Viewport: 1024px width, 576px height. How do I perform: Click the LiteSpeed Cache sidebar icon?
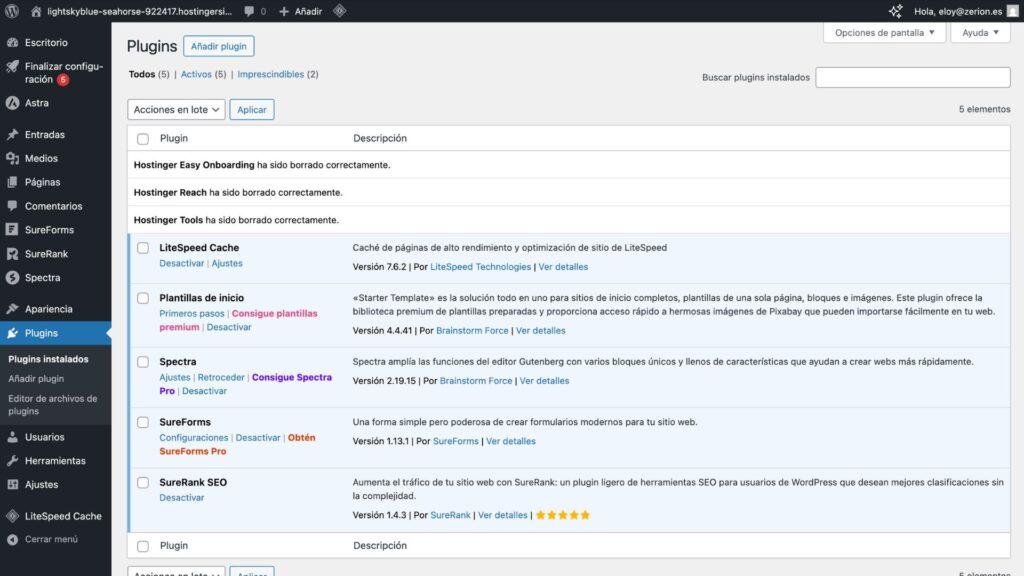coord(12,516)
